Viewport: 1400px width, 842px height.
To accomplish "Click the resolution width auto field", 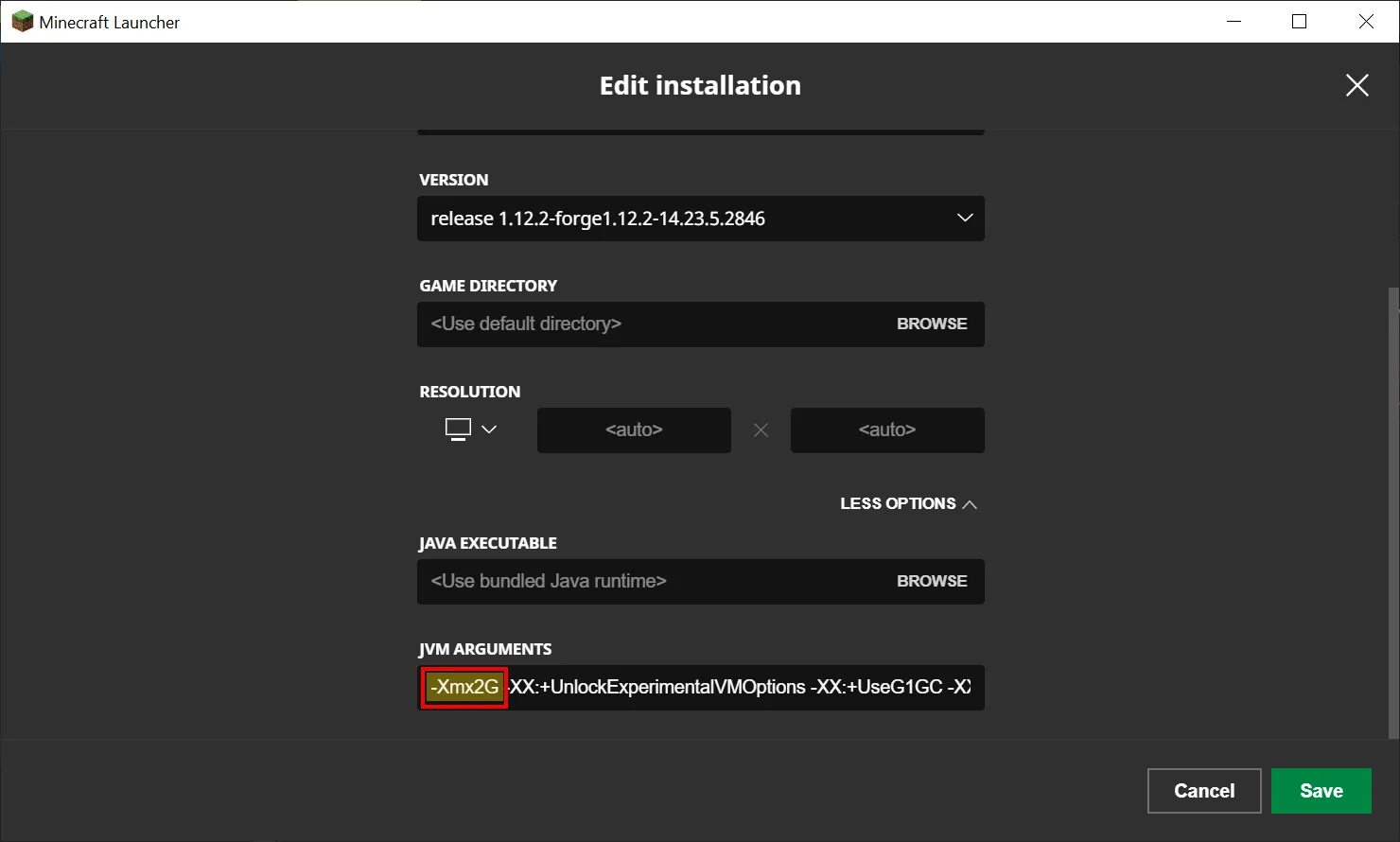I will (634, 430).
